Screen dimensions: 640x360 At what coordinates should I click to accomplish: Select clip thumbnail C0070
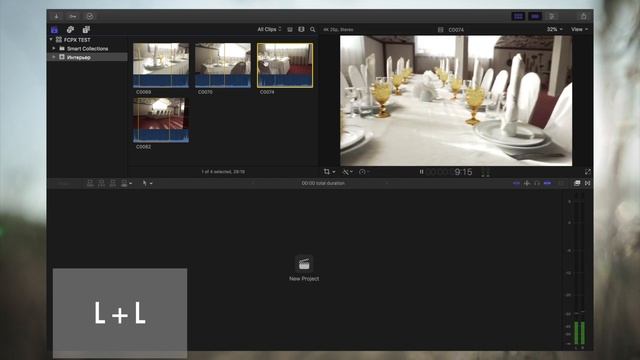223,65
